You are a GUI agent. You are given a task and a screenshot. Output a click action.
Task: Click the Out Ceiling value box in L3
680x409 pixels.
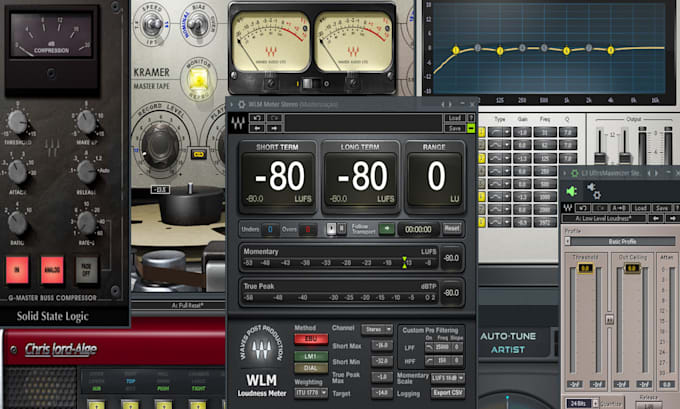pos(632,268)
